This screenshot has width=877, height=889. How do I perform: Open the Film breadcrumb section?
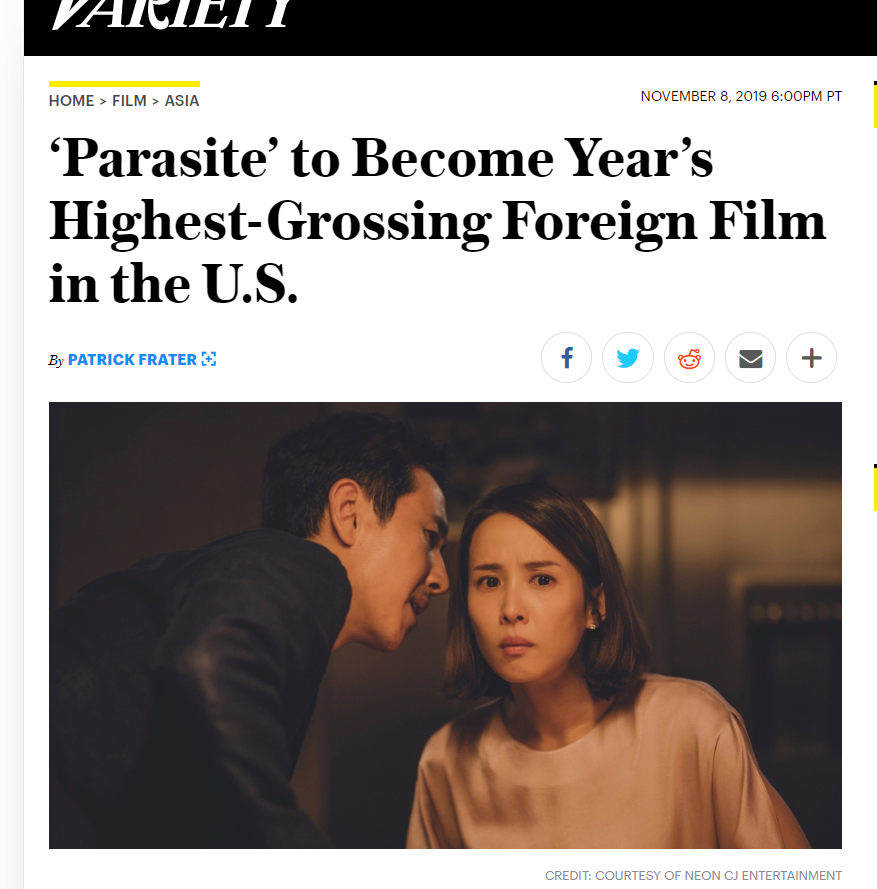pyautogui.click(x=129, y=101)
